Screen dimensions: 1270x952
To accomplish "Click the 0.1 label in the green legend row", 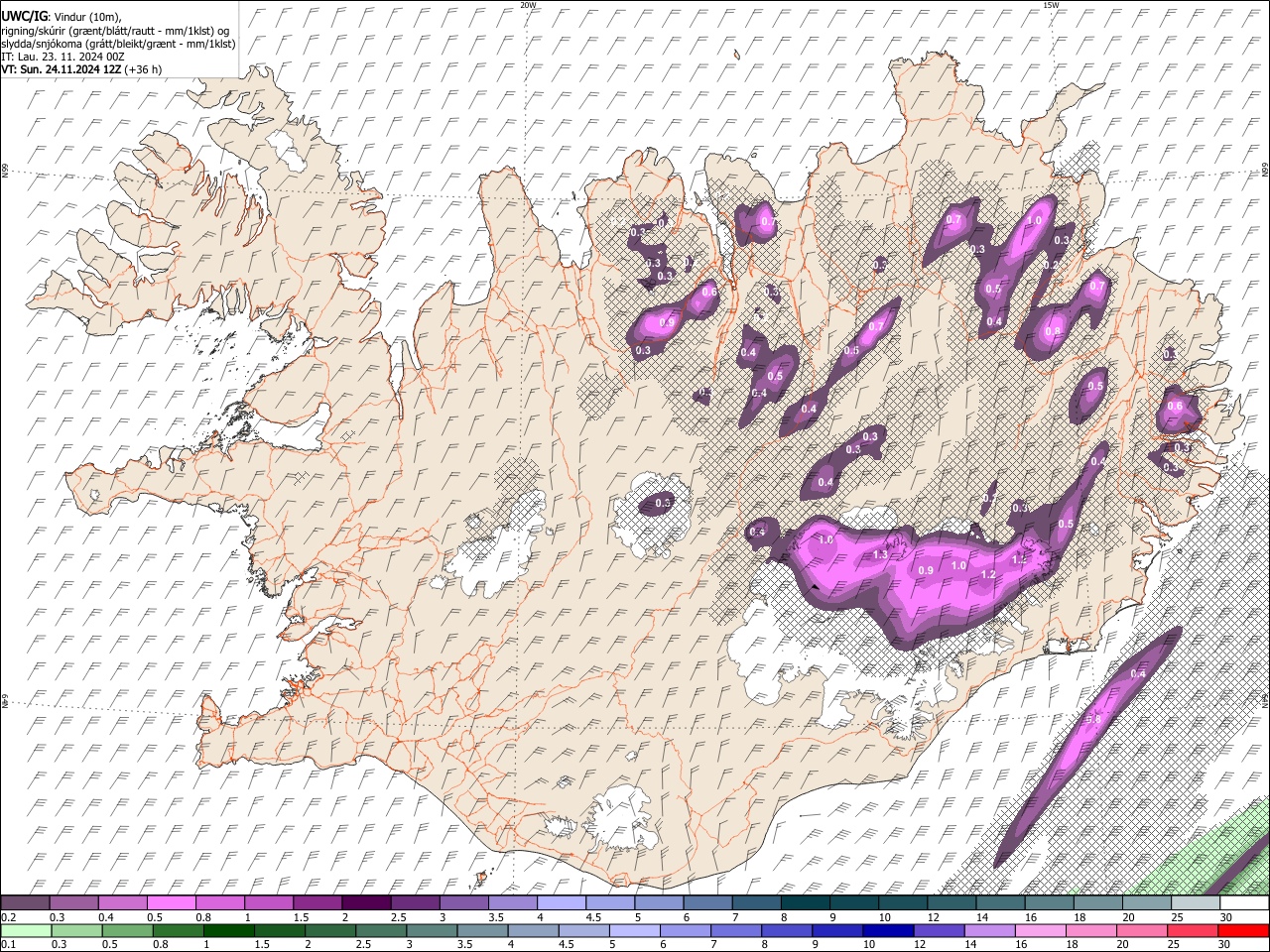I will (8, 944).
